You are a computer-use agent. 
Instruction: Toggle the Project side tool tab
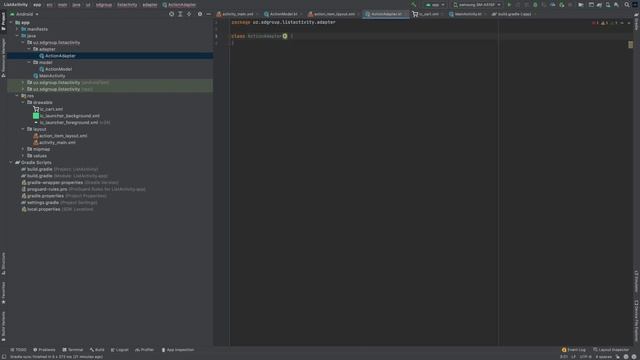click(x=3, y=21)
